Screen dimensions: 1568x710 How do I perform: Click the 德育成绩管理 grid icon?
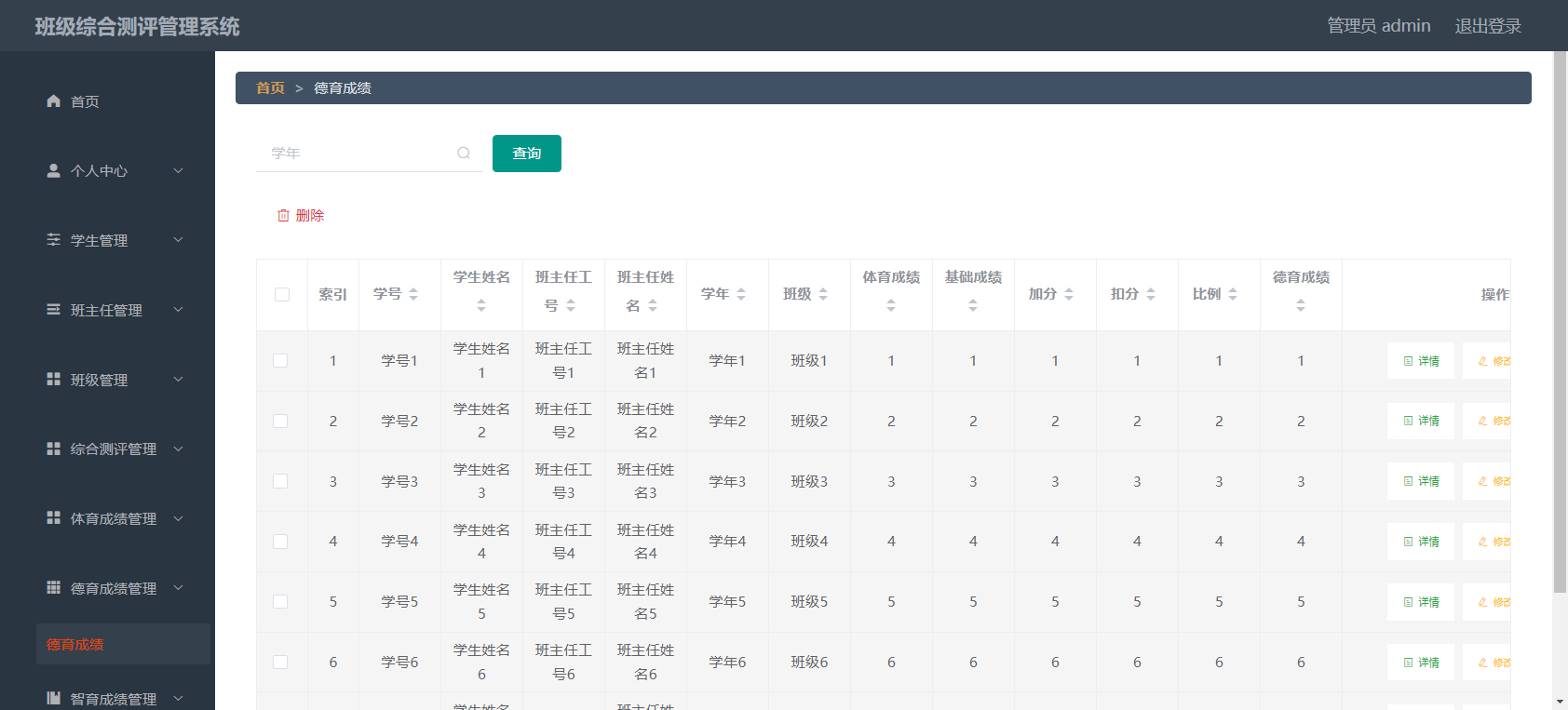click(x=53, y=588)
